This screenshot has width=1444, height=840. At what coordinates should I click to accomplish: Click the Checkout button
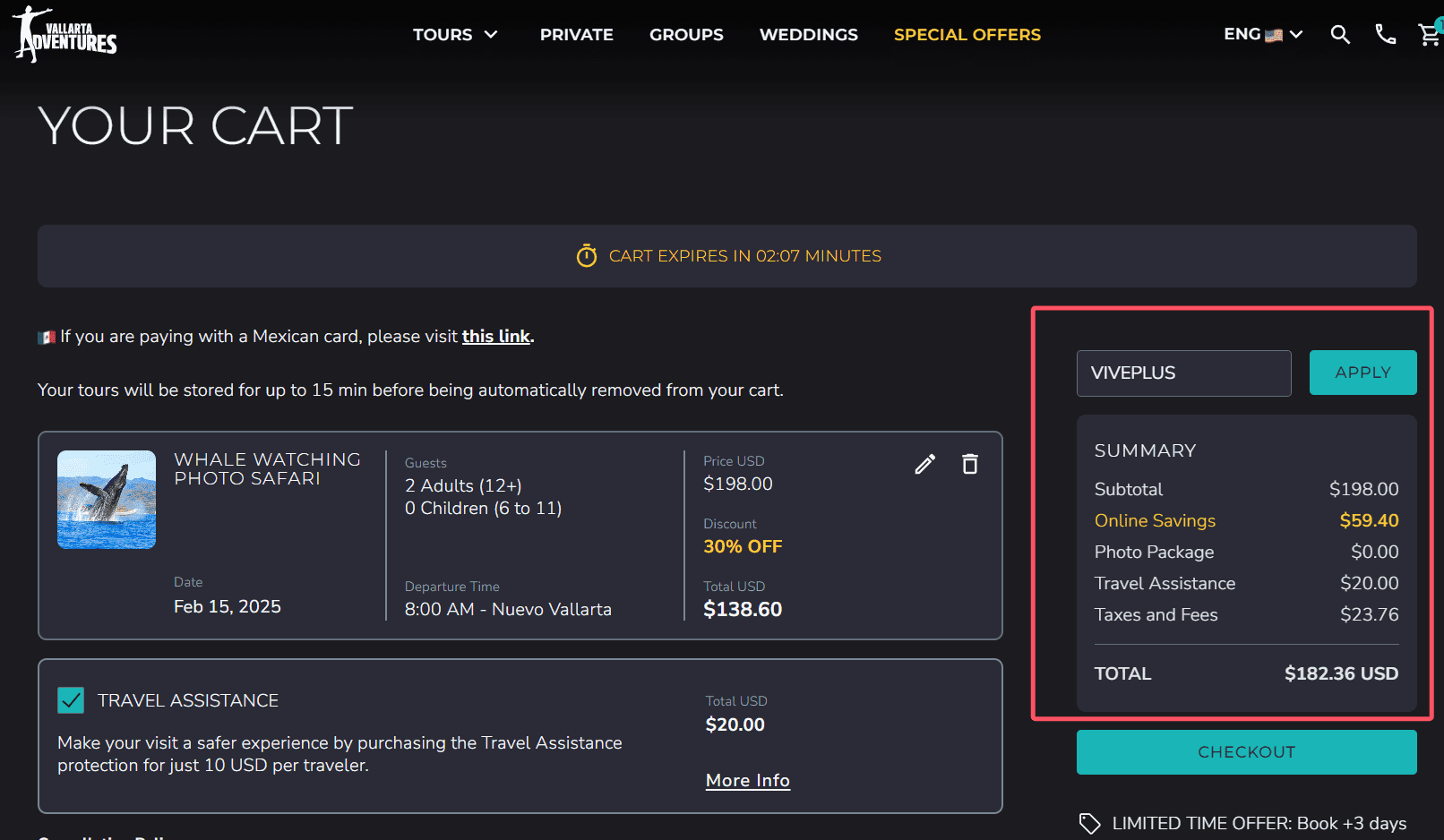click(x=1246, y=752)
